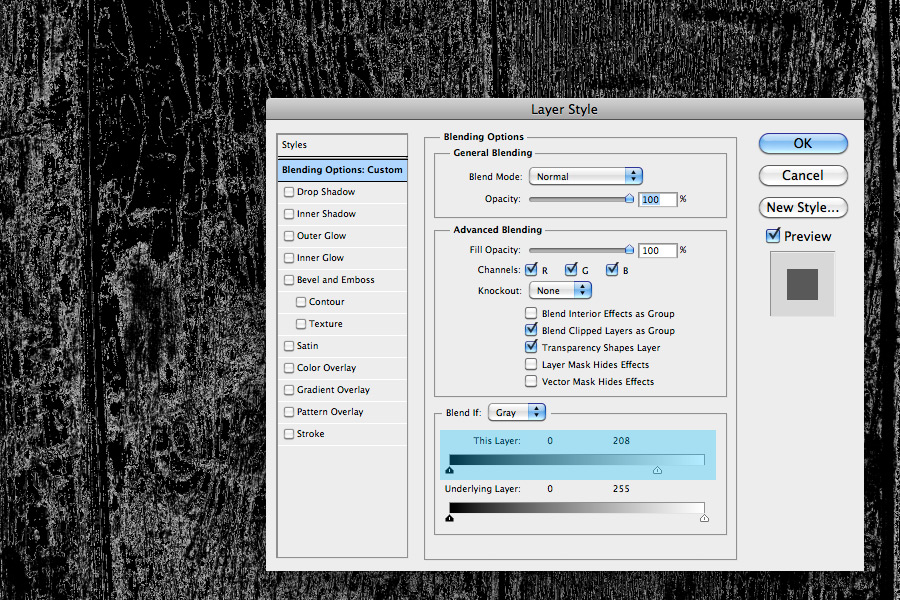Click the gray preview thumbnail
Image resolution: width=900 pixels, height=600 pixels.
[x=802, y=284]
